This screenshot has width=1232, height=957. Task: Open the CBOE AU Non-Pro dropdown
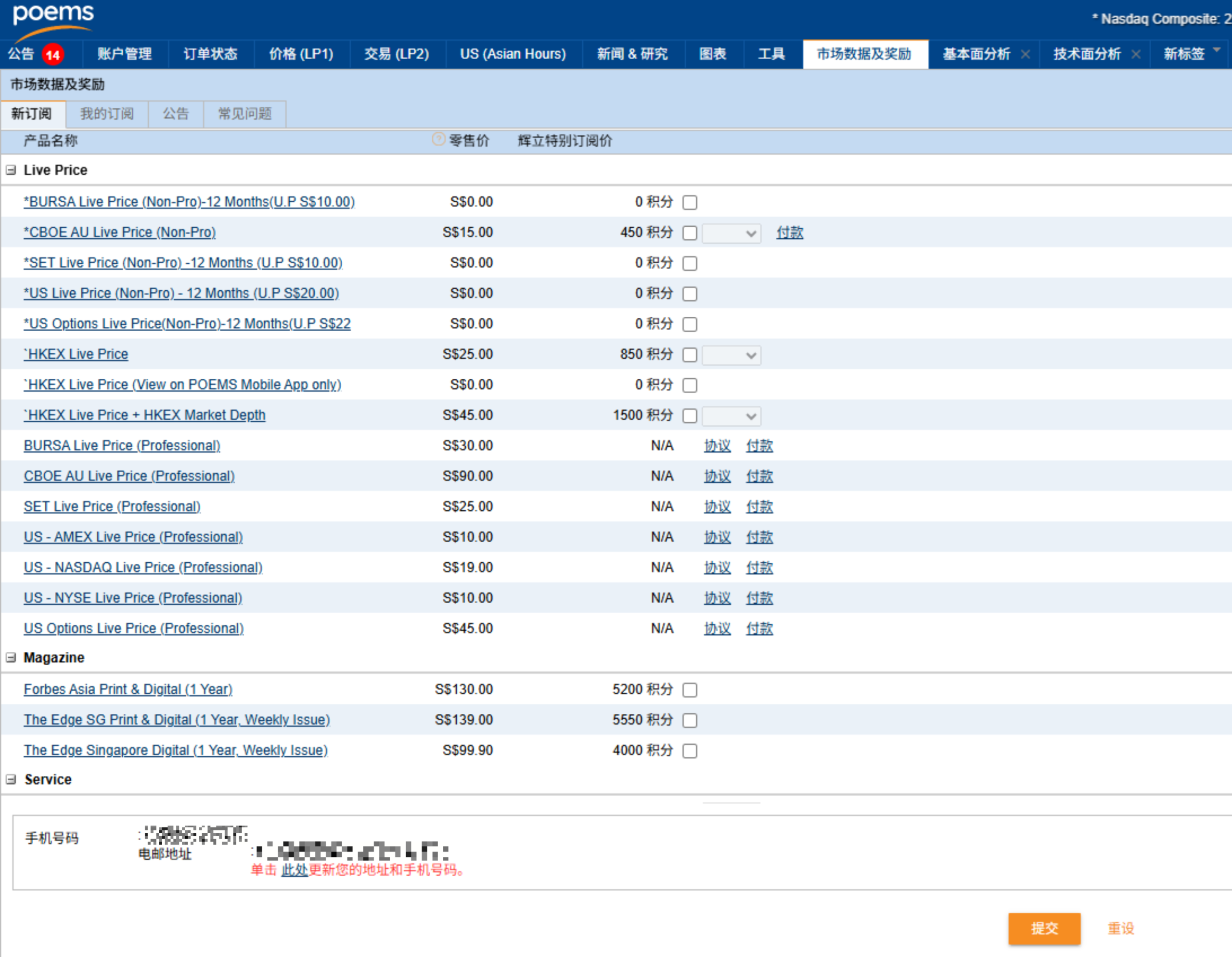[x=731, y=233]
